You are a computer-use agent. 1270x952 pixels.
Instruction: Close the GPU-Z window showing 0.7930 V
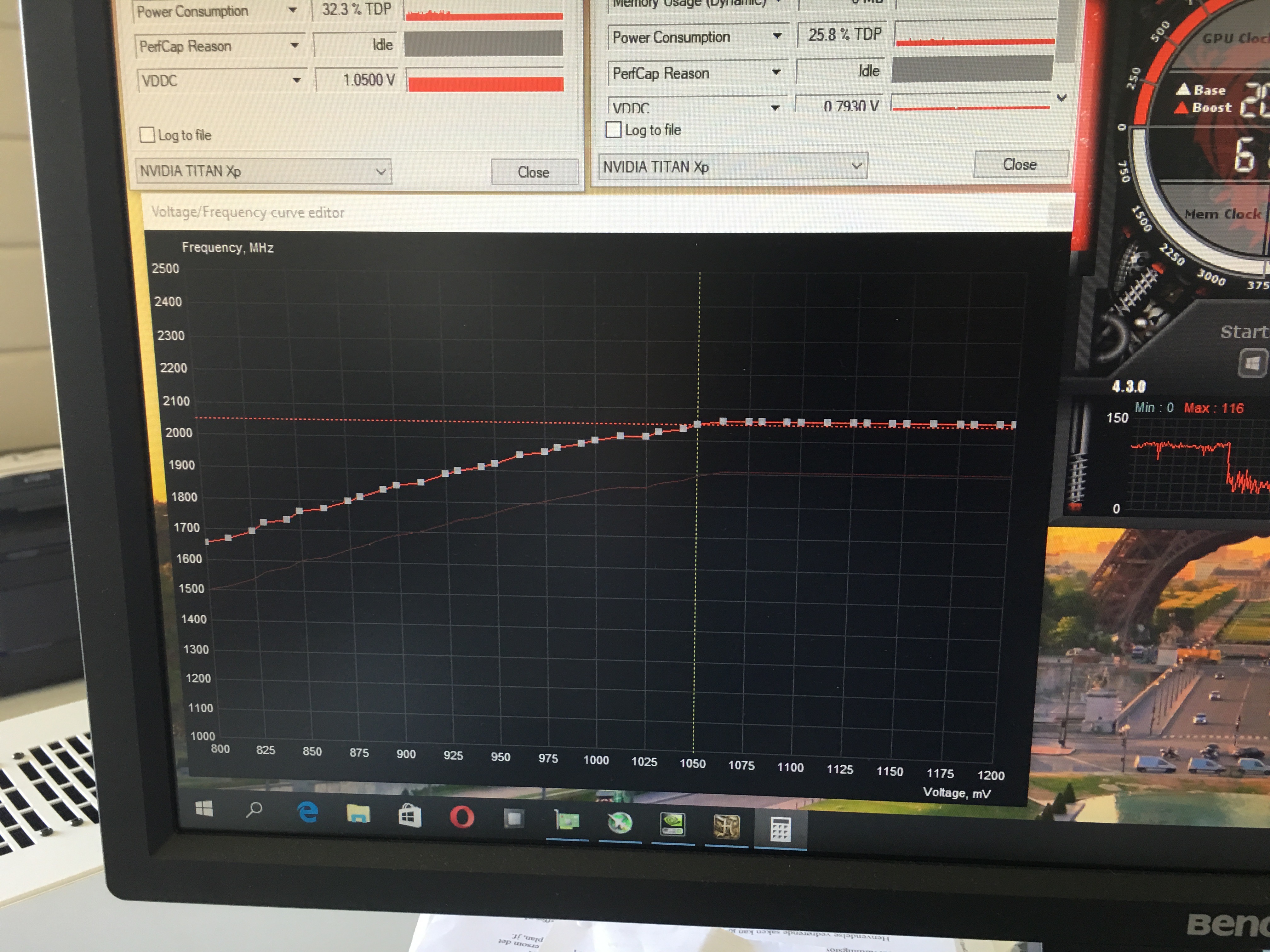click(1020, 165)
